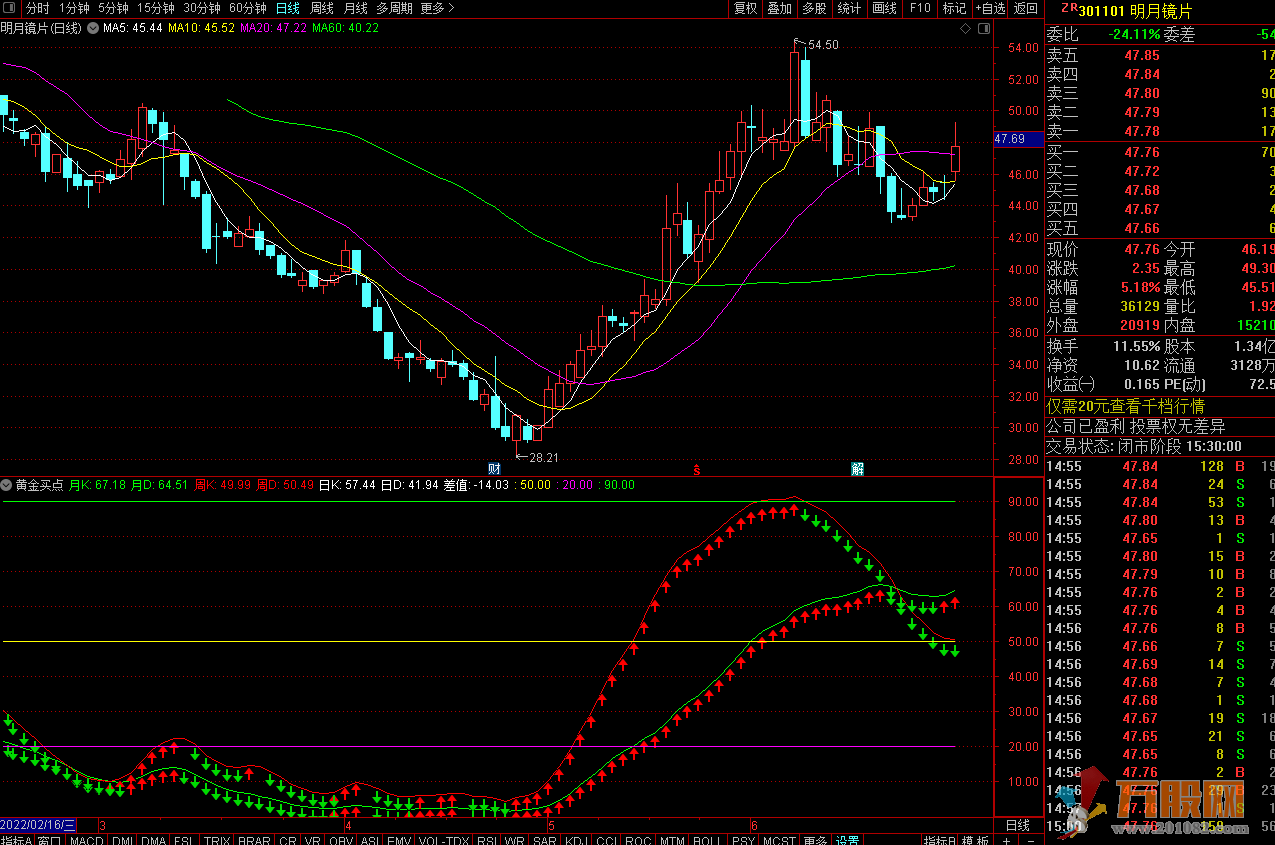Click the minus zoom button at bottom right
1275x845 pixels.
(1029, 841)
